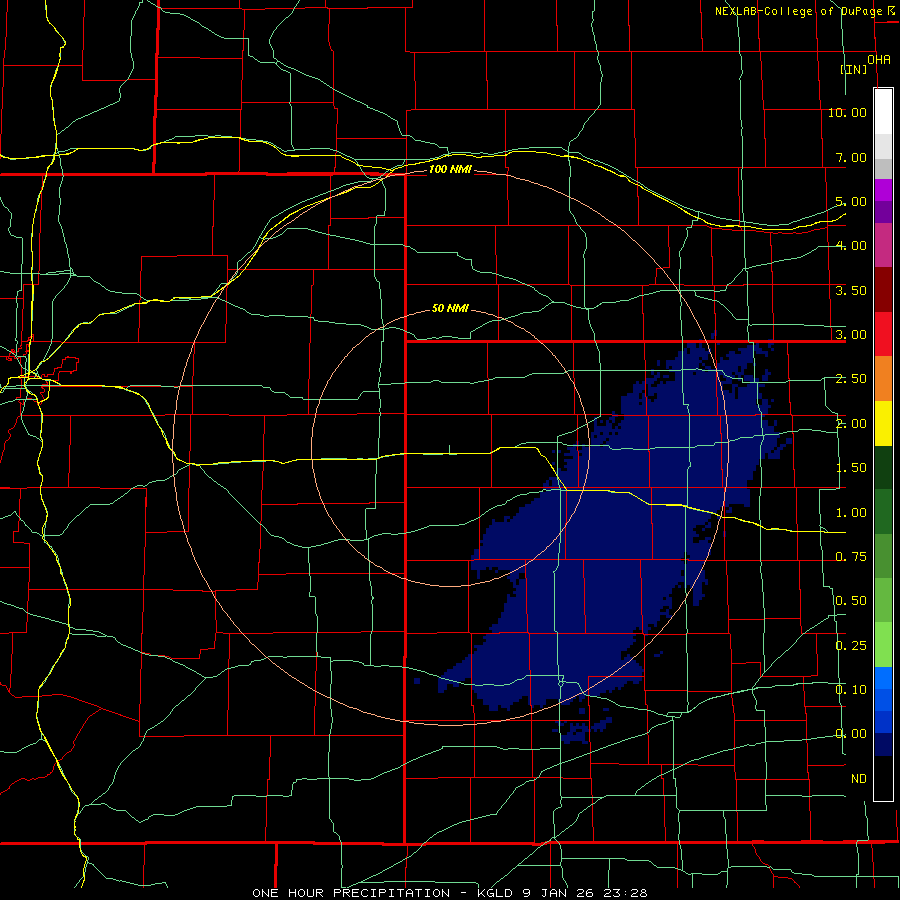Screen dimensions: 900x900
Task: Click the 50 NMI range ring label
Action: pos(450,308)
